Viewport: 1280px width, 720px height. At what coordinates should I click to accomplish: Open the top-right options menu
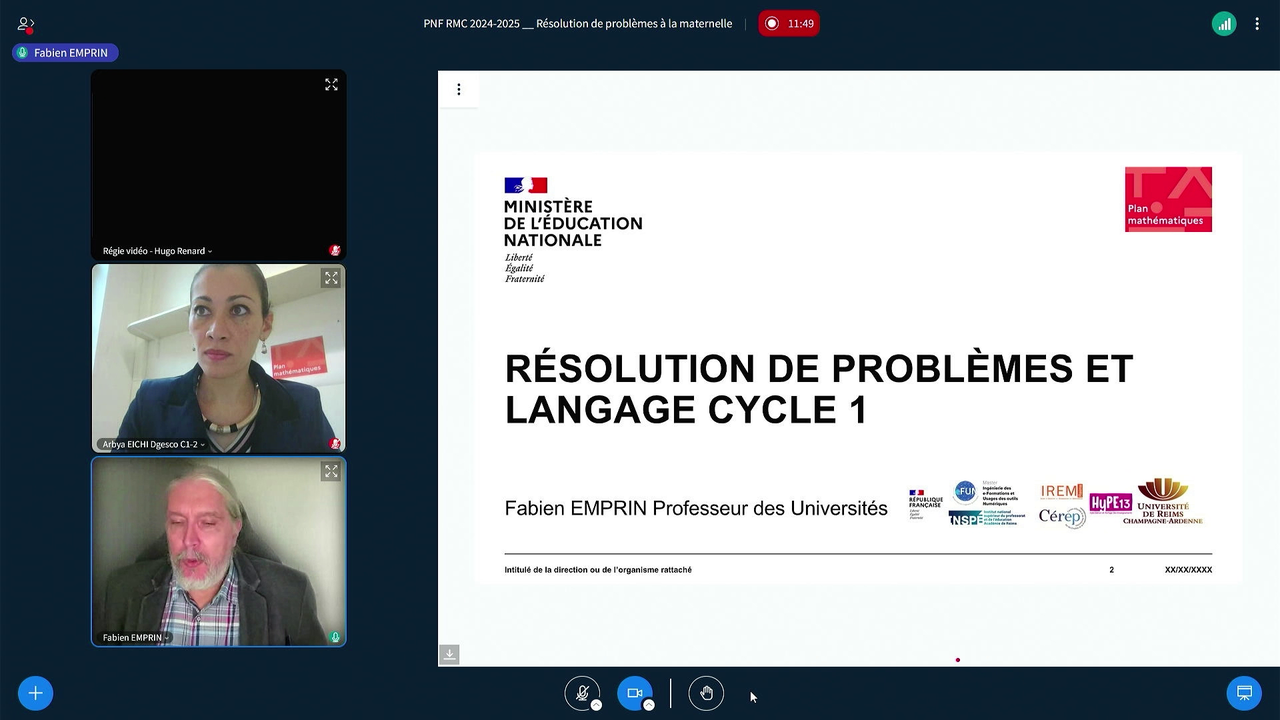pyautogui.click(x=1257, y=23)
